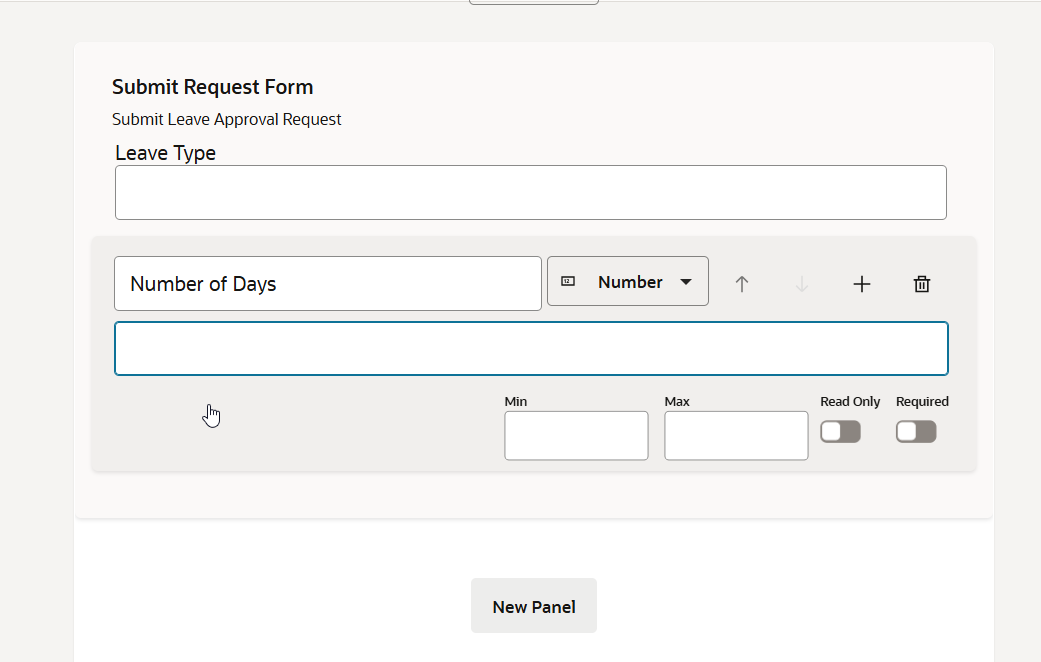Toggle the Read Only switch
1041x662 pixels.
pos(840,431)
